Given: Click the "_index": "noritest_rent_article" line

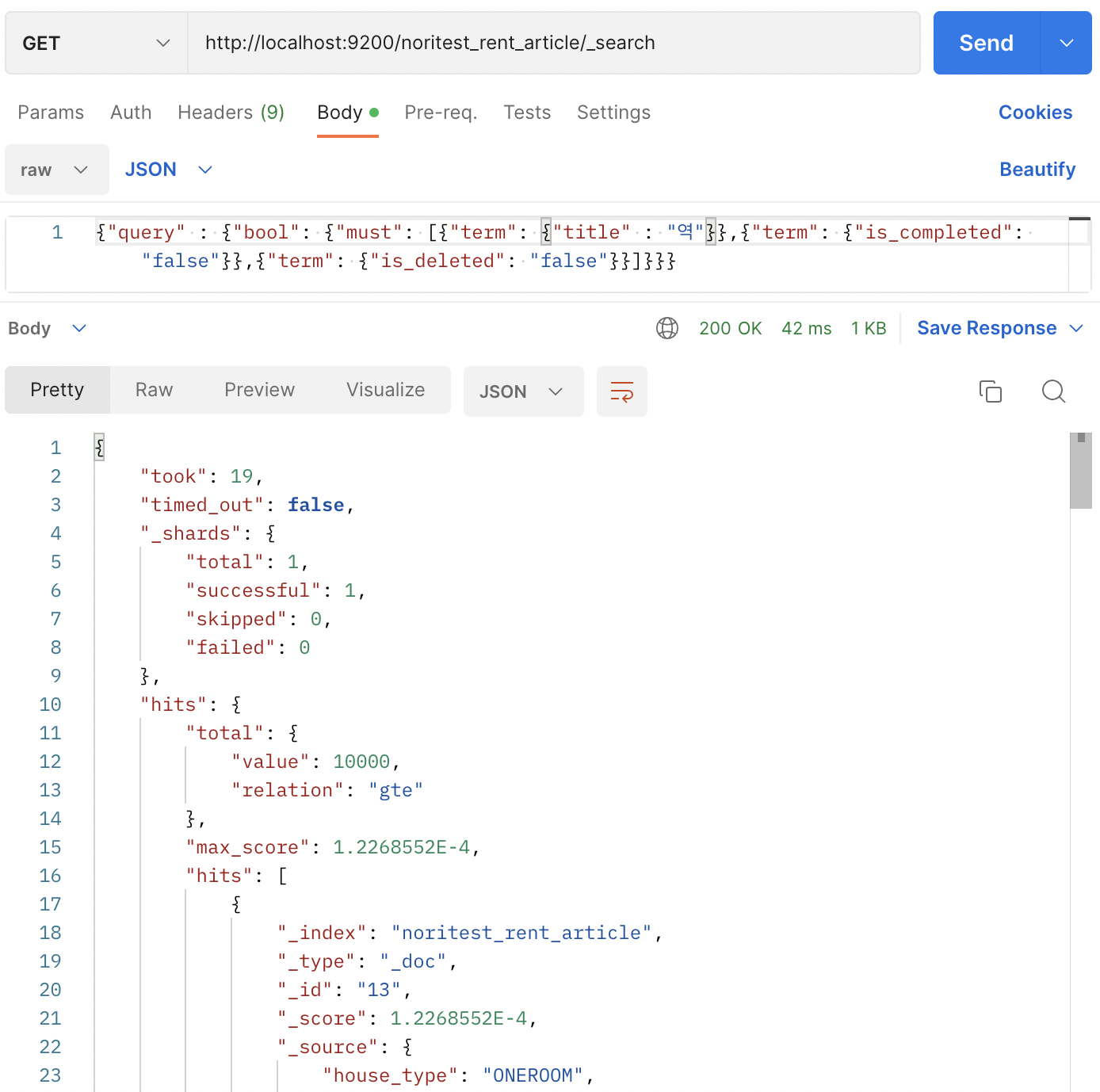Looking at the screenshot, I should click(470, 933).
